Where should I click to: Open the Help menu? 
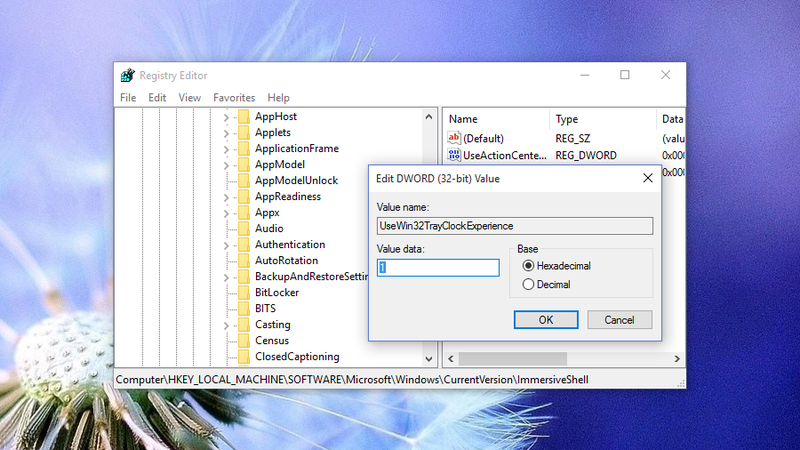(x=279, y=97)
